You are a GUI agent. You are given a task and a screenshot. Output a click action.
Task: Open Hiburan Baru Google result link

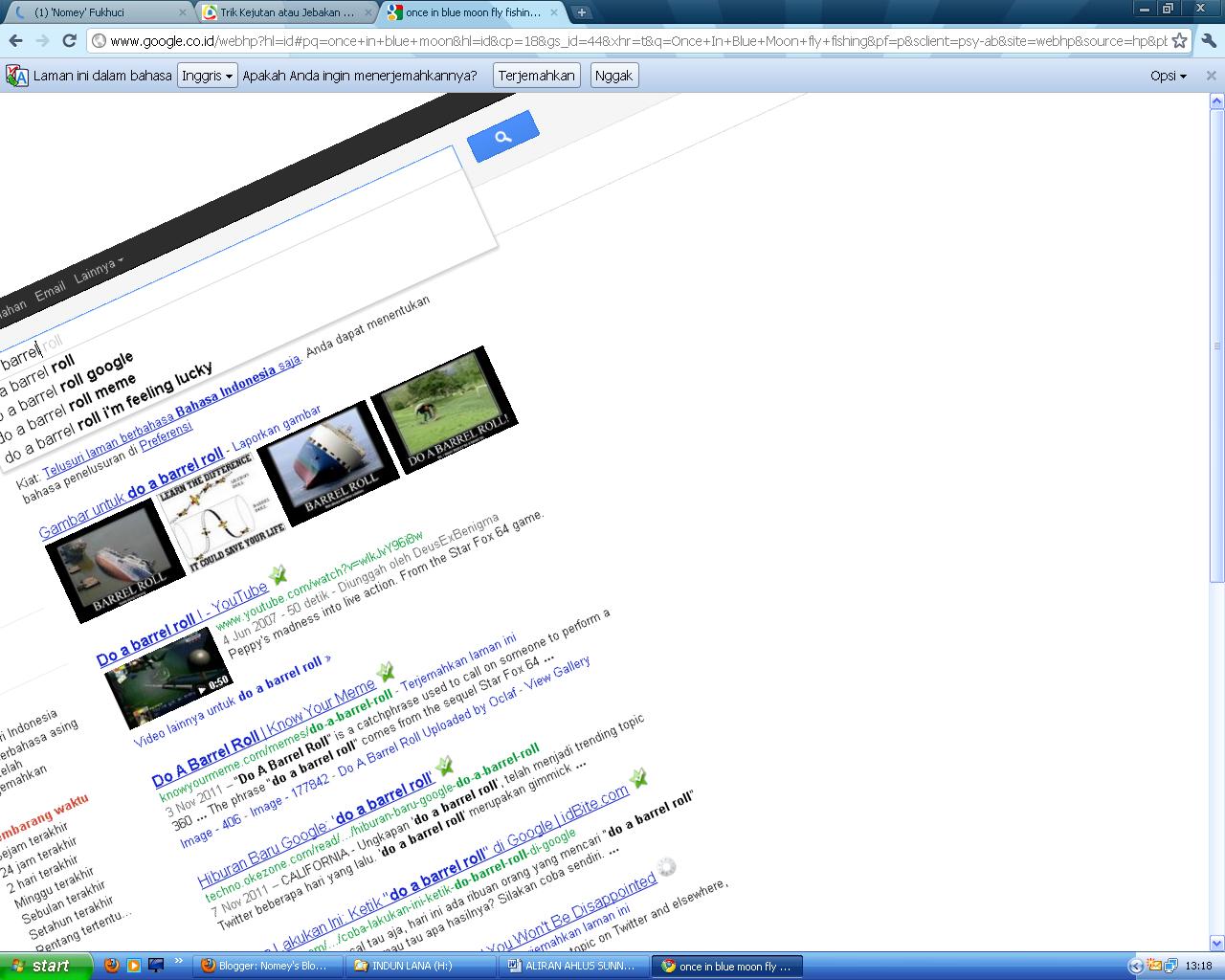(316, 832)
